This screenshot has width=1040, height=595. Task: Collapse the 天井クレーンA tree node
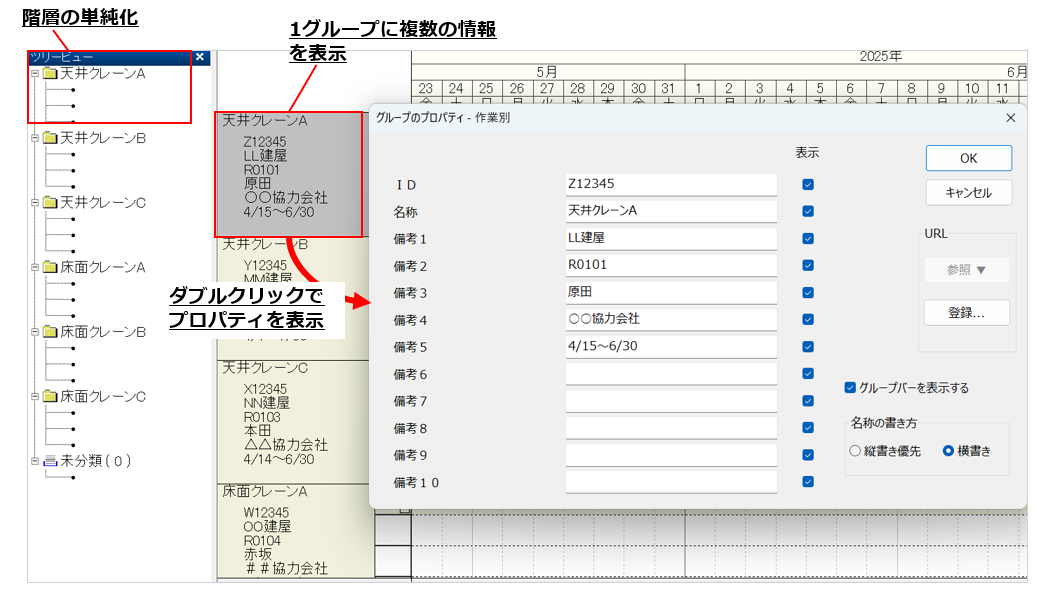pyautogui.click(x=35, y=73)
